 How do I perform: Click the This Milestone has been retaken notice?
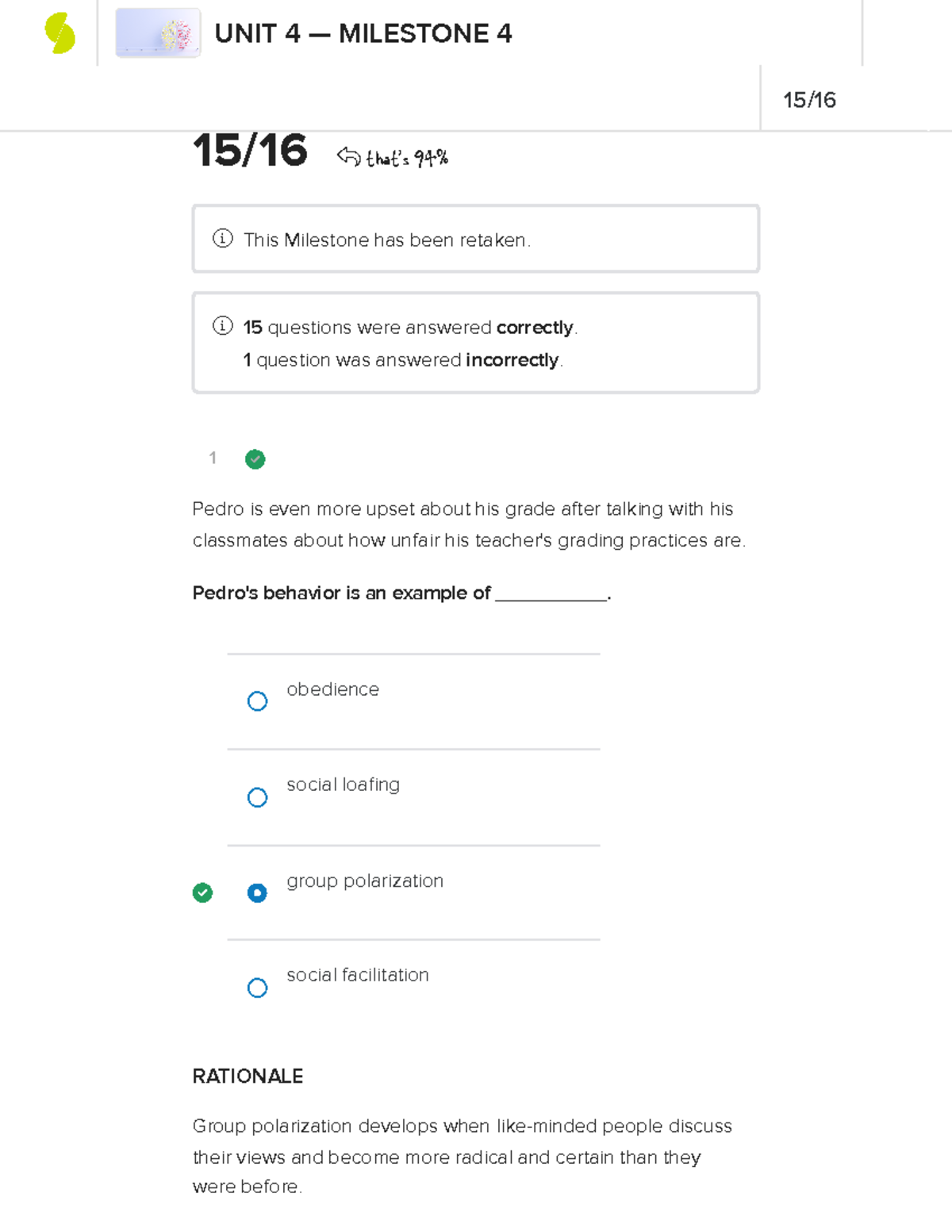pyautogui.click(x=387, y=240)
